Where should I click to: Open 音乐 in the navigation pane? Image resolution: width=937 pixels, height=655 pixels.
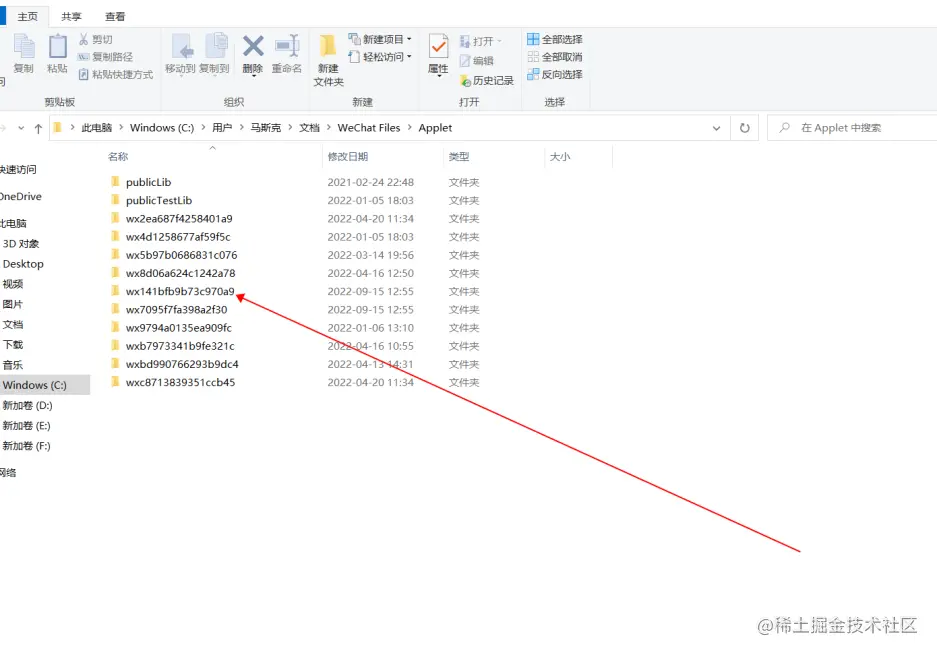coord(13,365)
